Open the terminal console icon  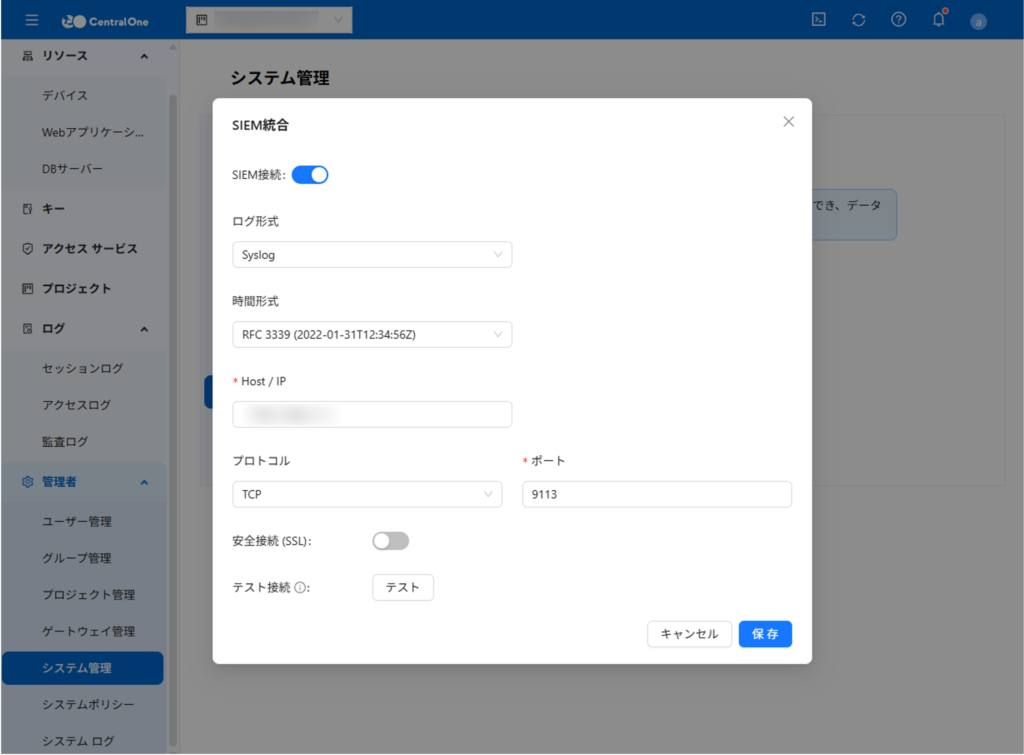click(x=818, y=20)
